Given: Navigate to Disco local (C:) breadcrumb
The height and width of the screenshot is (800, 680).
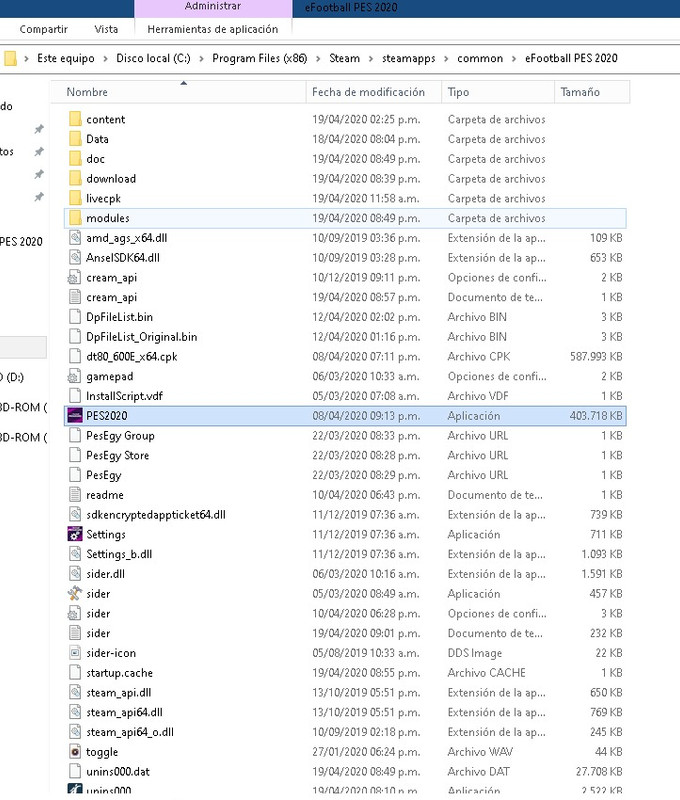Looking at the screenshot, I should pyautogui.click(x=153, y=58).
